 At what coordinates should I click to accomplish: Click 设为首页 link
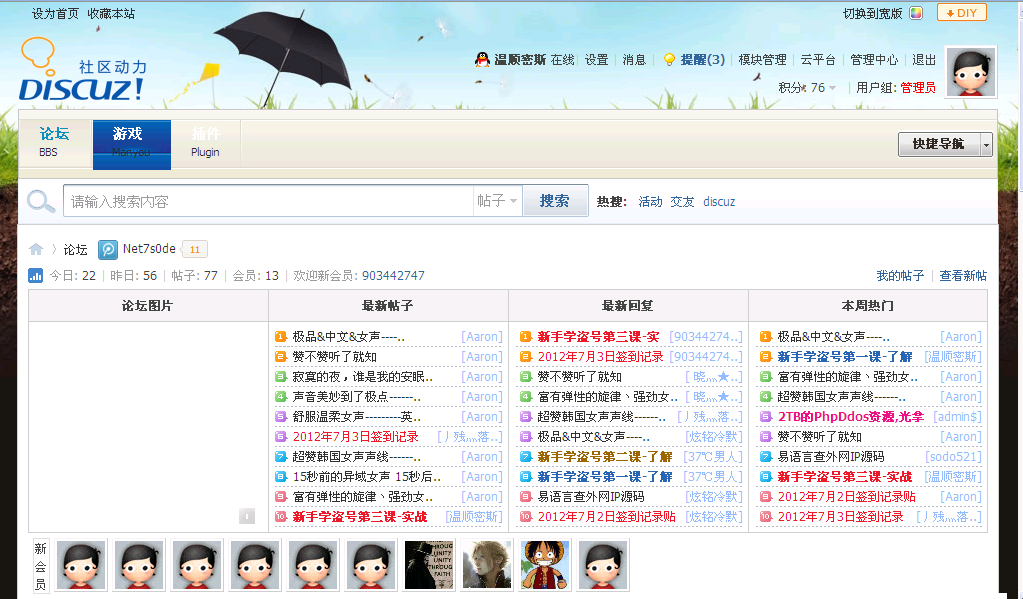[55, 14]
